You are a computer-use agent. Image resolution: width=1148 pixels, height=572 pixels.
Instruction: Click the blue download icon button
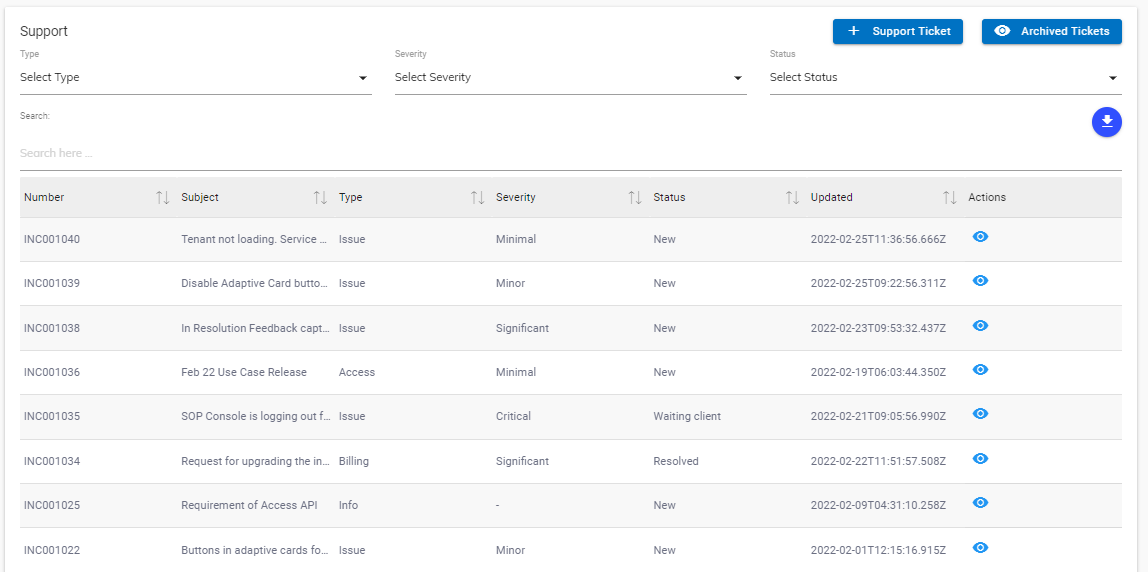click(x=1106, y=122)
